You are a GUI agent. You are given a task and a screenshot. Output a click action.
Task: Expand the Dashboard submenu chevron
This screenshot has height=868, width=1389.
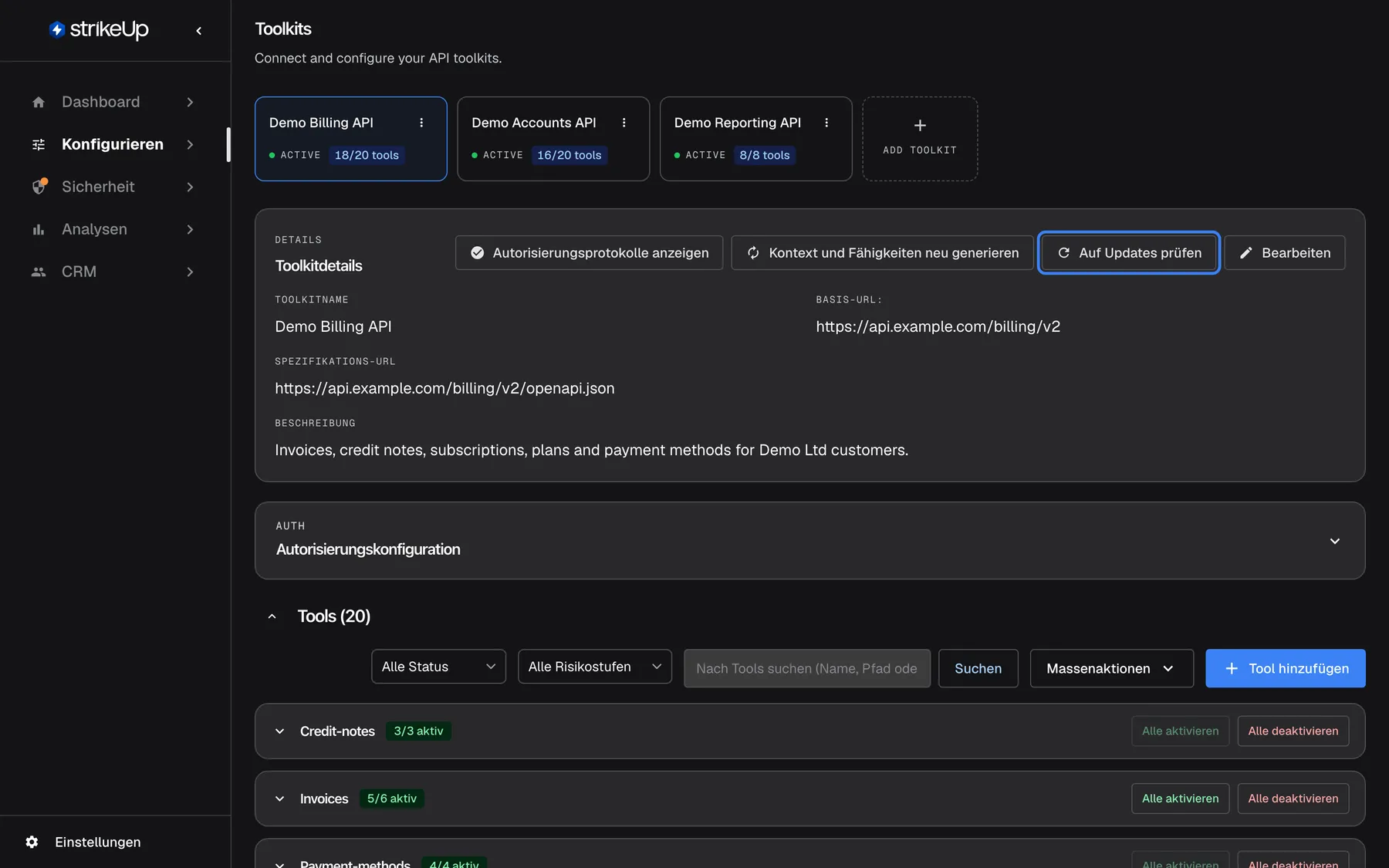pyautogui.click(x=190, y=102)
